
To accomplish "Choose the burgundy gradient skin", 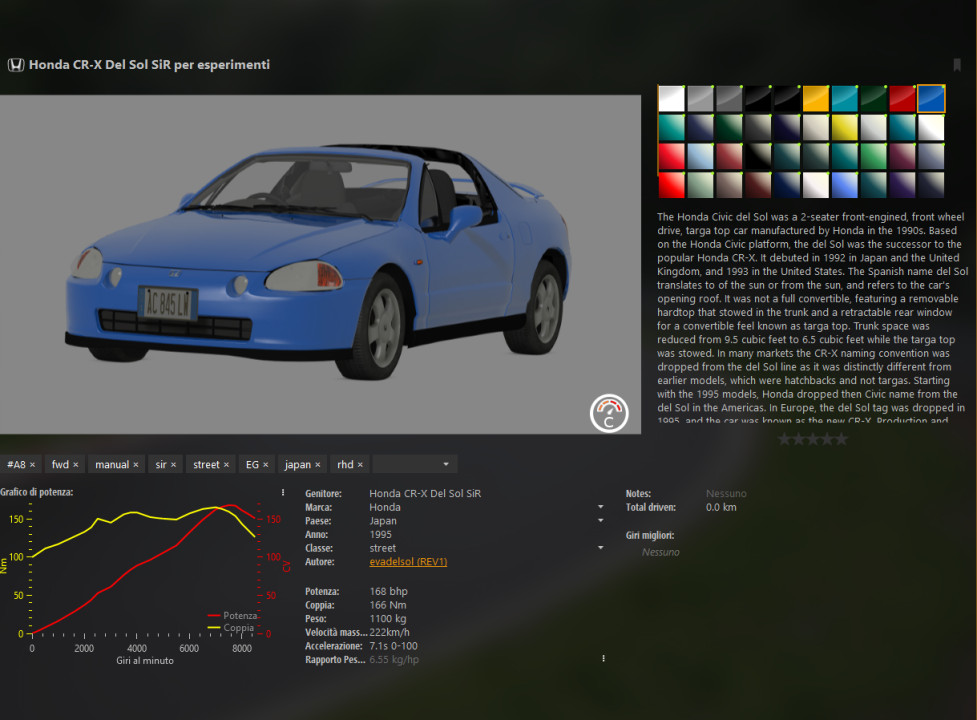I will [x=902, y=156].
